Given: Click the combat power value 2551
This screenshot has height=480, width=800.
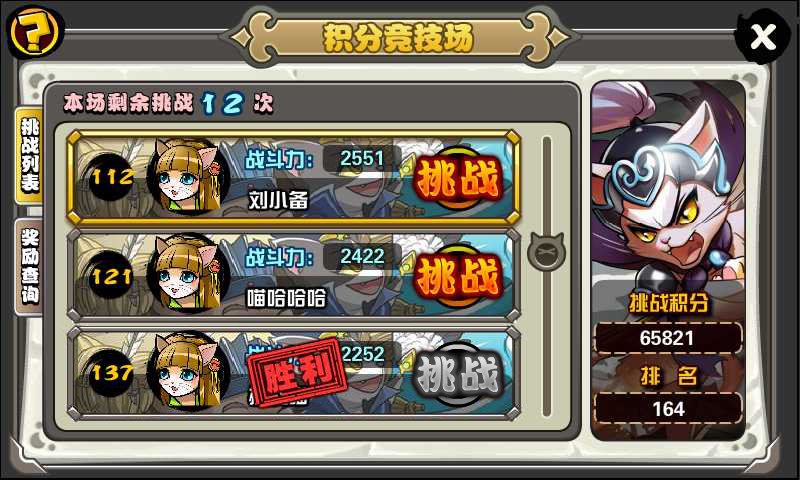Looking at the screenshot, I should point(362,159).
